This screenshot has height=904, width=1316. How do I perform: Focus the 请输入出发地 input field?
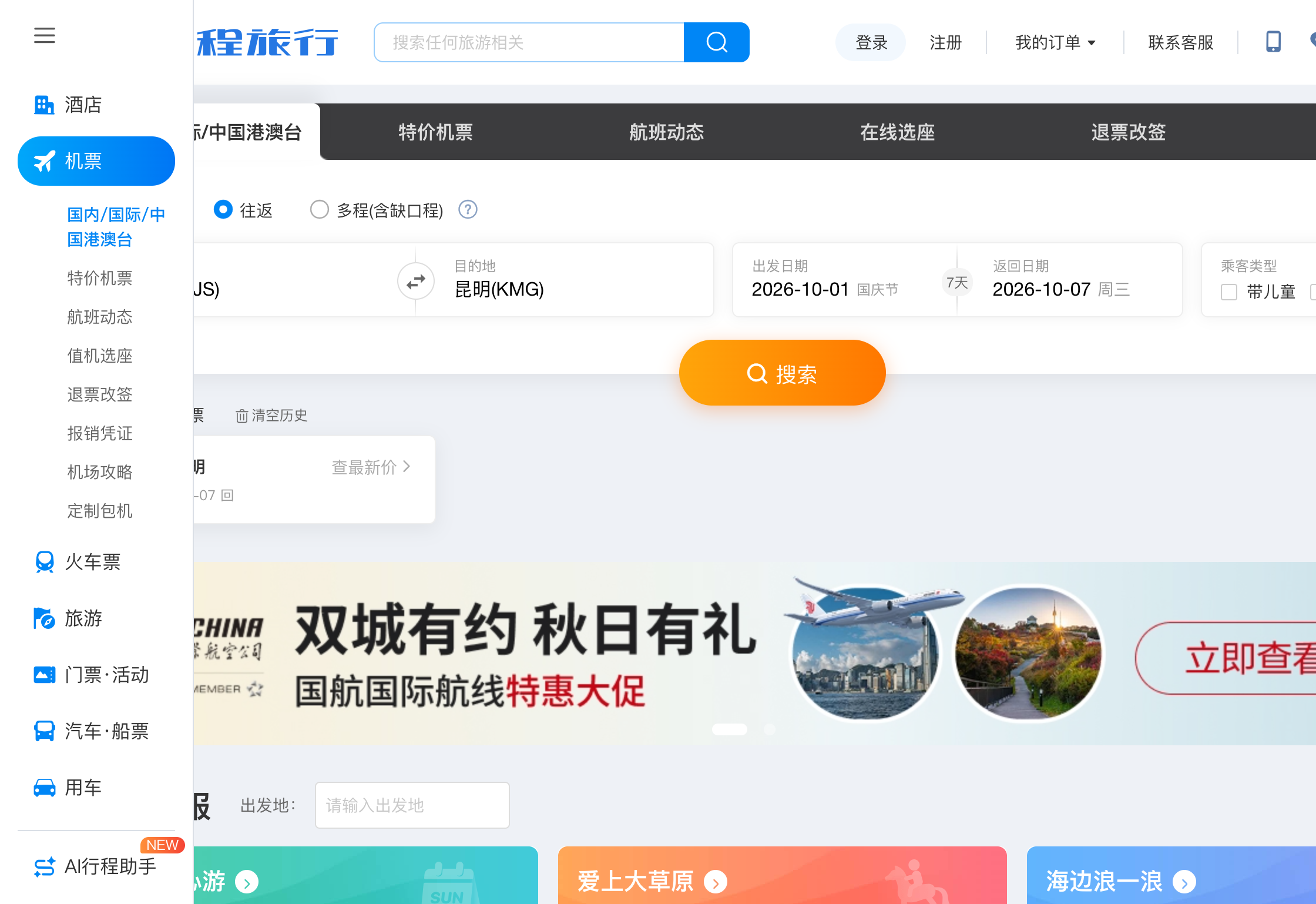coord(412,805)
